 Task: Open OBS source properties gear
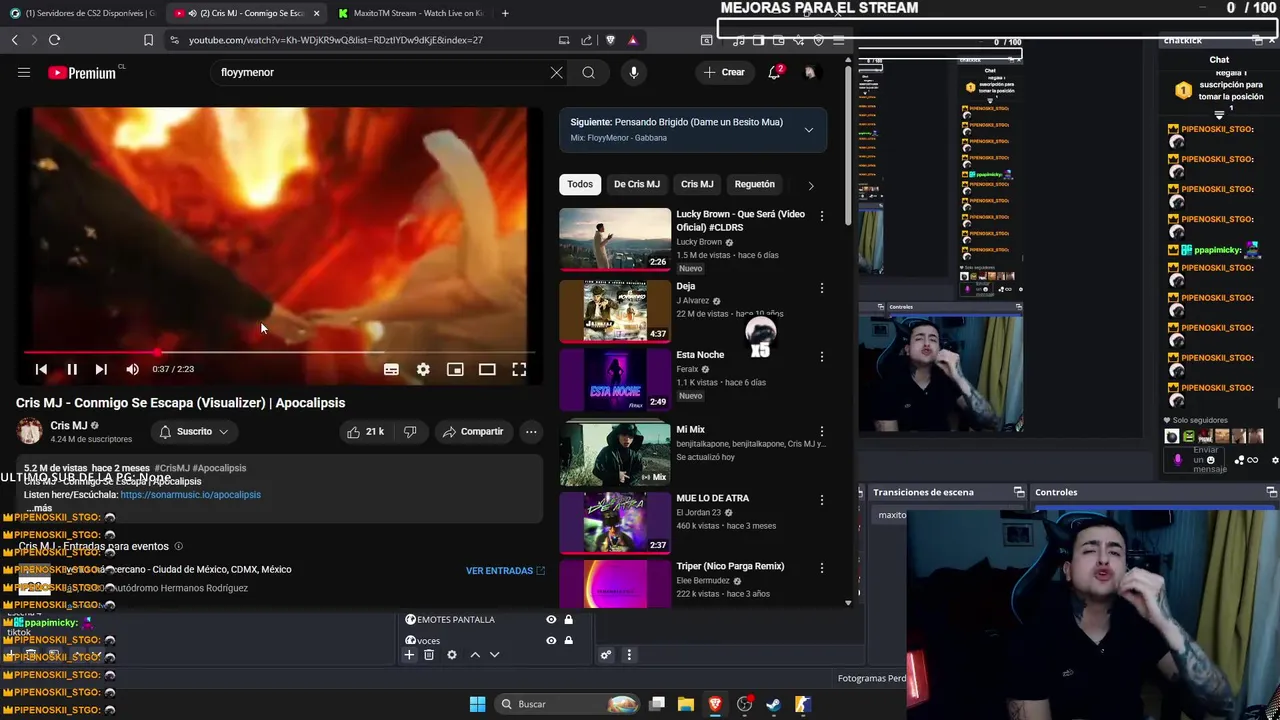point(452,655)
